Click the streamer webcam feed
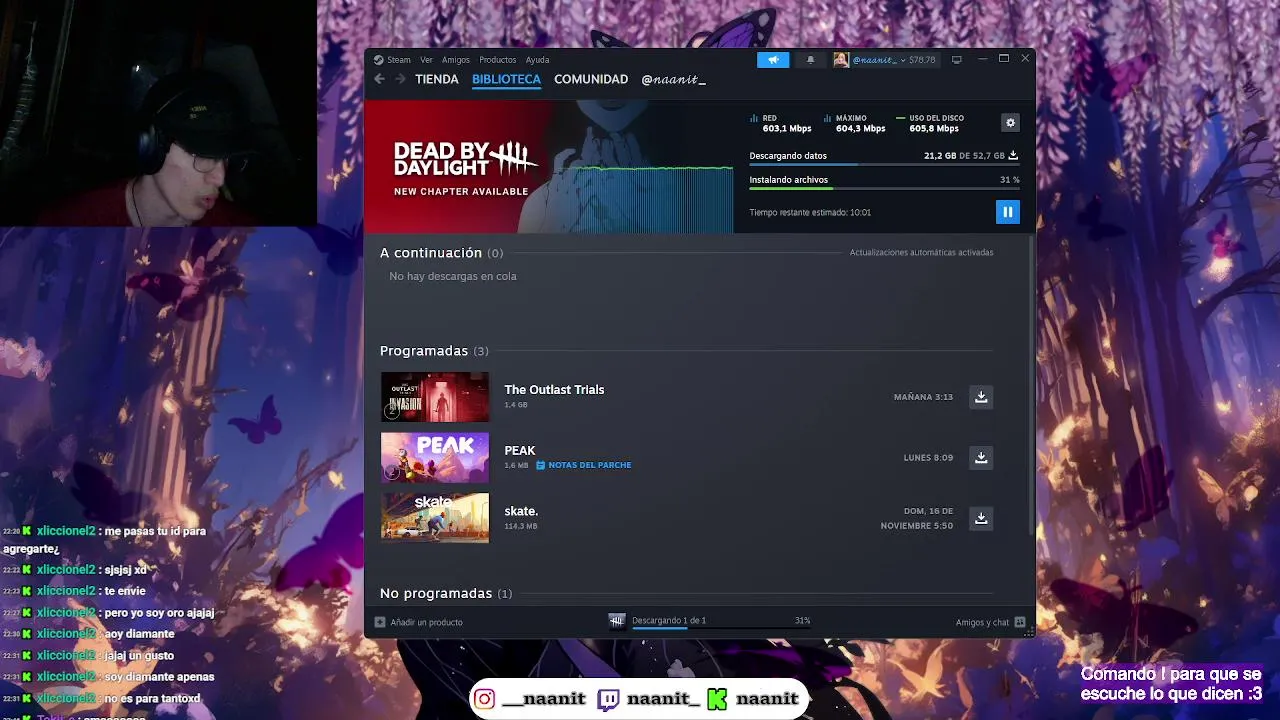The height and width of the screenshot is (720, 1280). [x=158, y=113]
